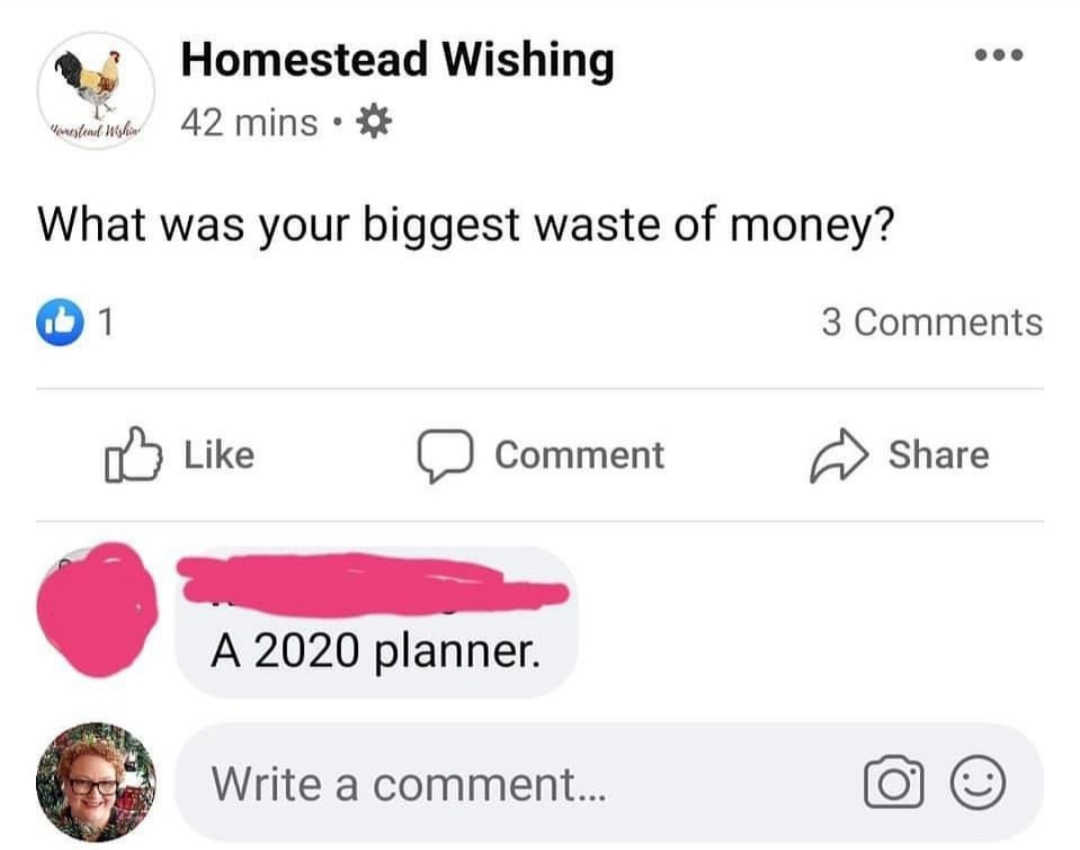This screenshot has height=850, width=1080.
Task: Open the Homestead Wishing page name link
Action: pos(396,60)
